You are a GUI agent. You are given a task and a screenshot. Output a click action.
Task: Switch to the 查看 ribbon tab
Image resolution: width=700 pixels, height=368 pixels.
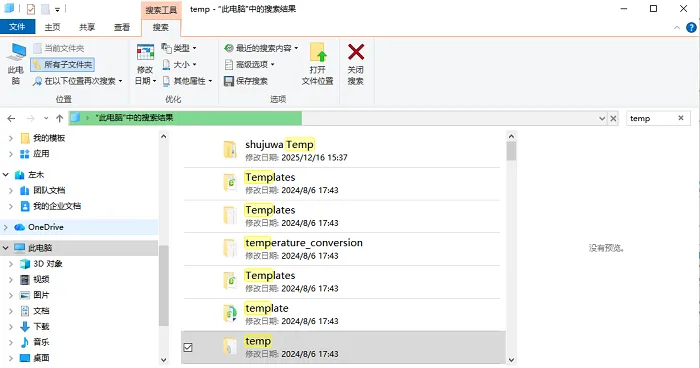[122, 27]
